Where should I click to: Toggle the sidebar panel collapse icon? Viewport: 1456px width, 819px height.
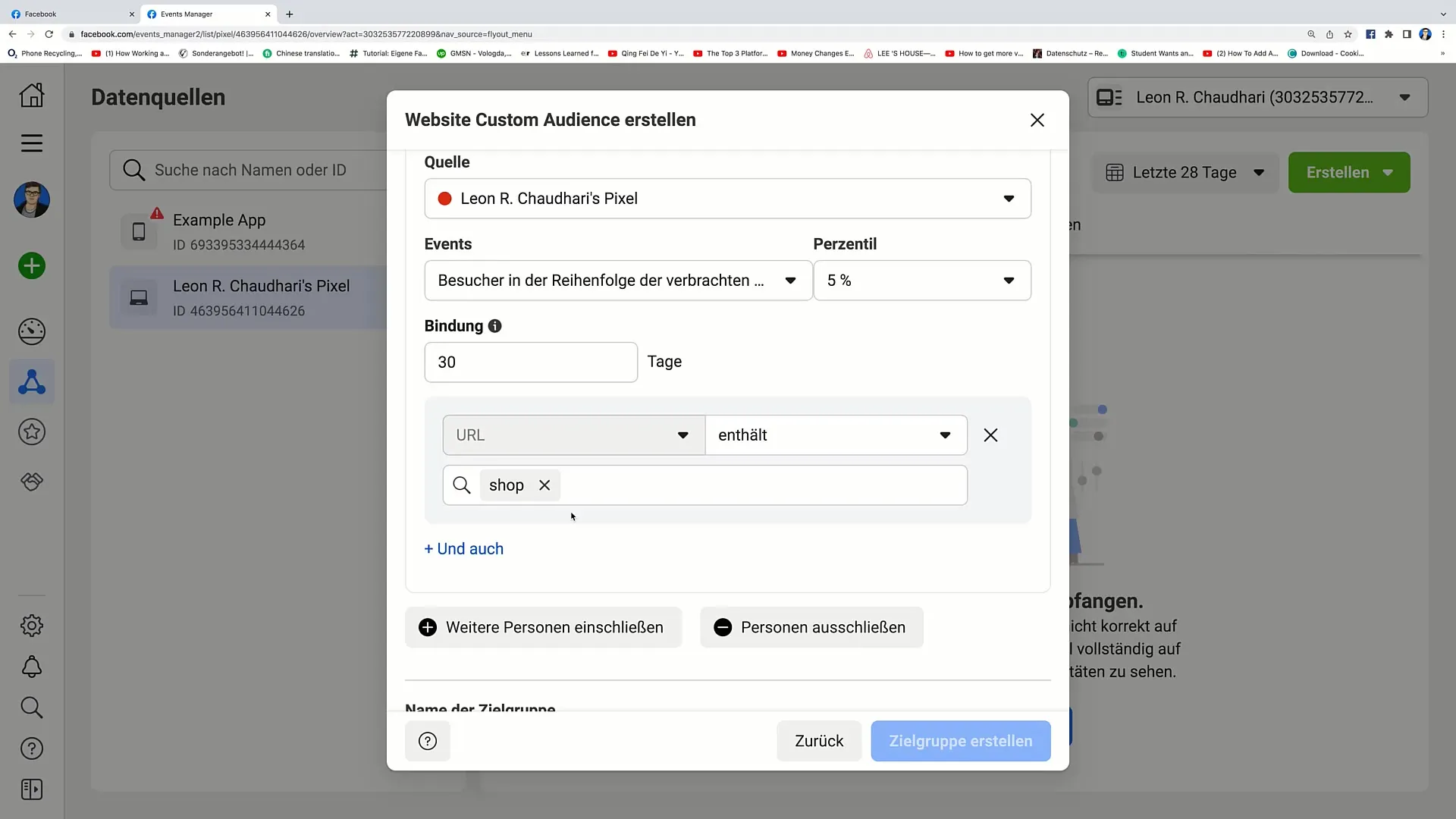pos(32,789)
